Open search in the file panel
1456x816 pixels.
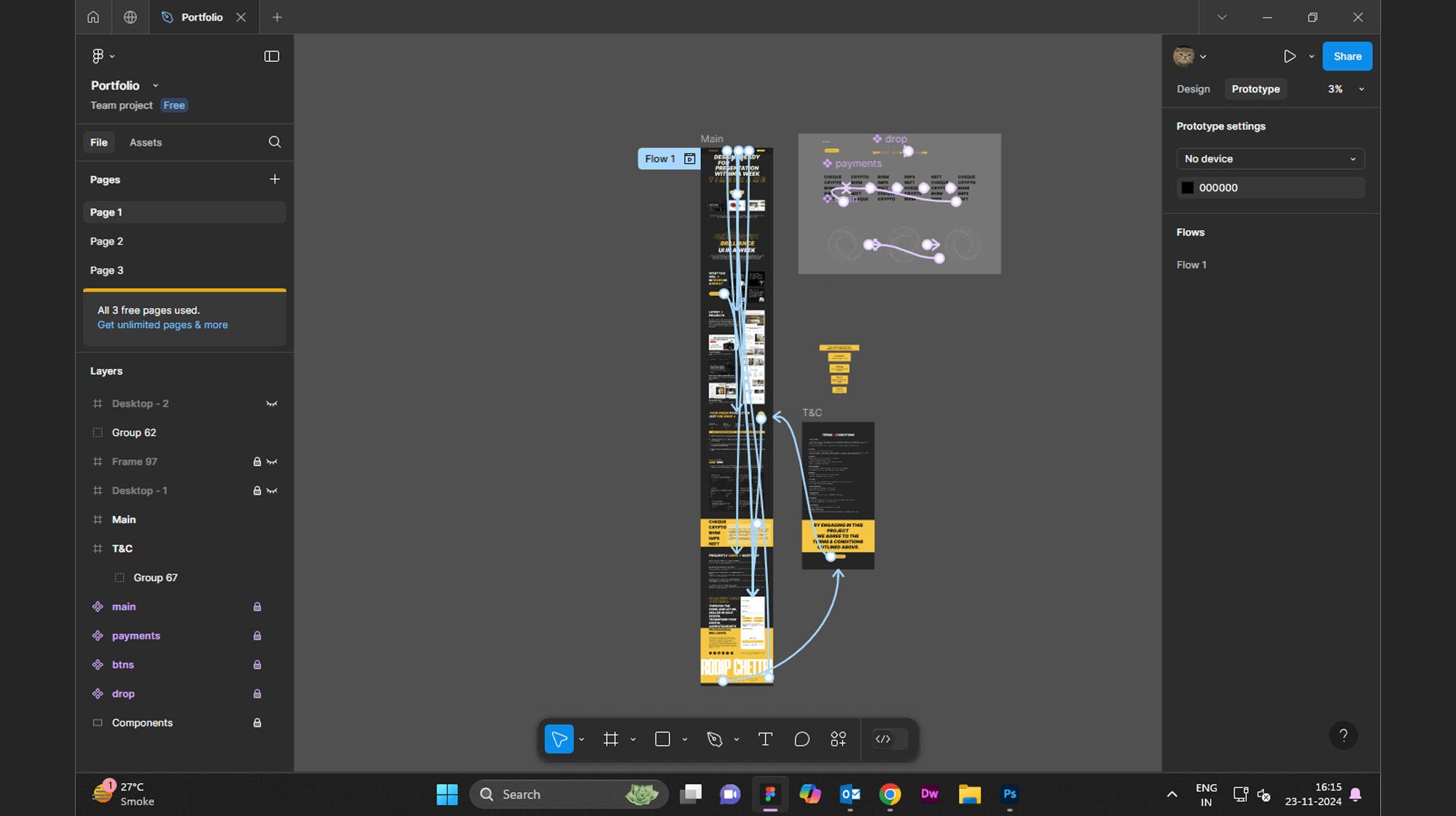(x=274, y=142)
